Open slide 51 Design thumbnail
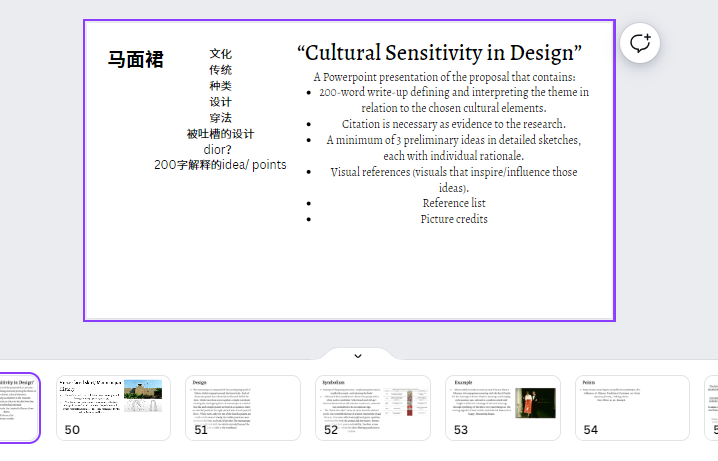 coord(243,408)
